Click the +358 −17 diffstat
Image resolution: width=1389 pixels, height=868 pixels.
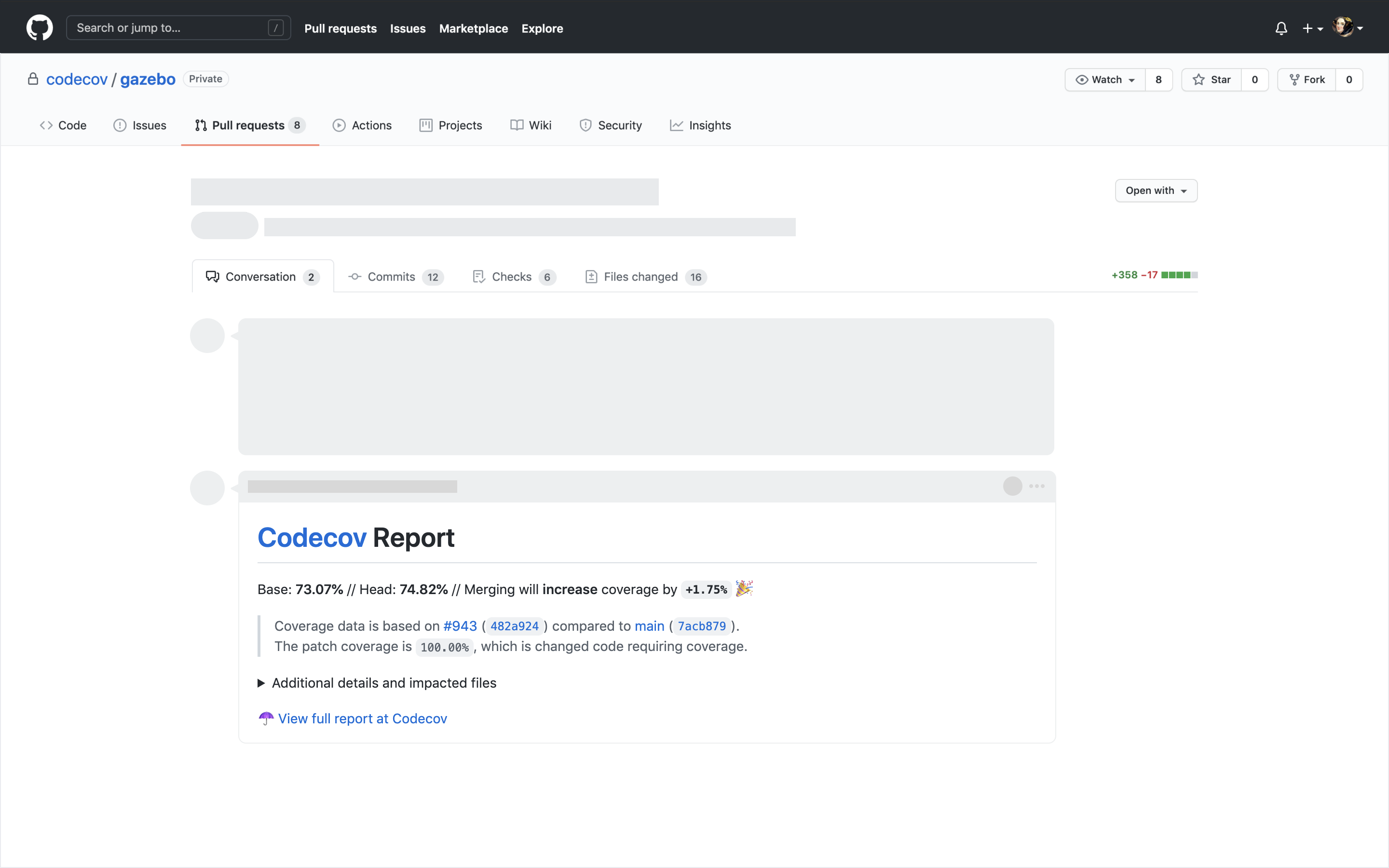coord(1134,275)
